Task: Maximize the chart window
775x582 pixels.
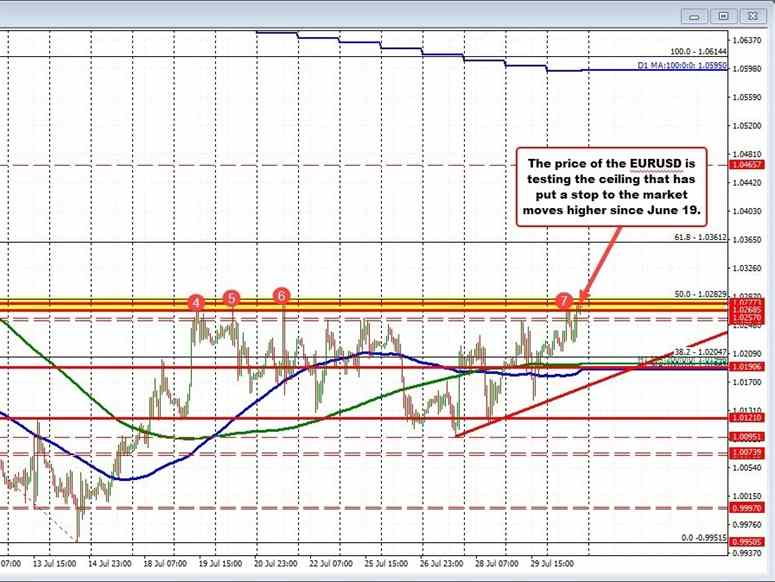Action: (723, 16)
